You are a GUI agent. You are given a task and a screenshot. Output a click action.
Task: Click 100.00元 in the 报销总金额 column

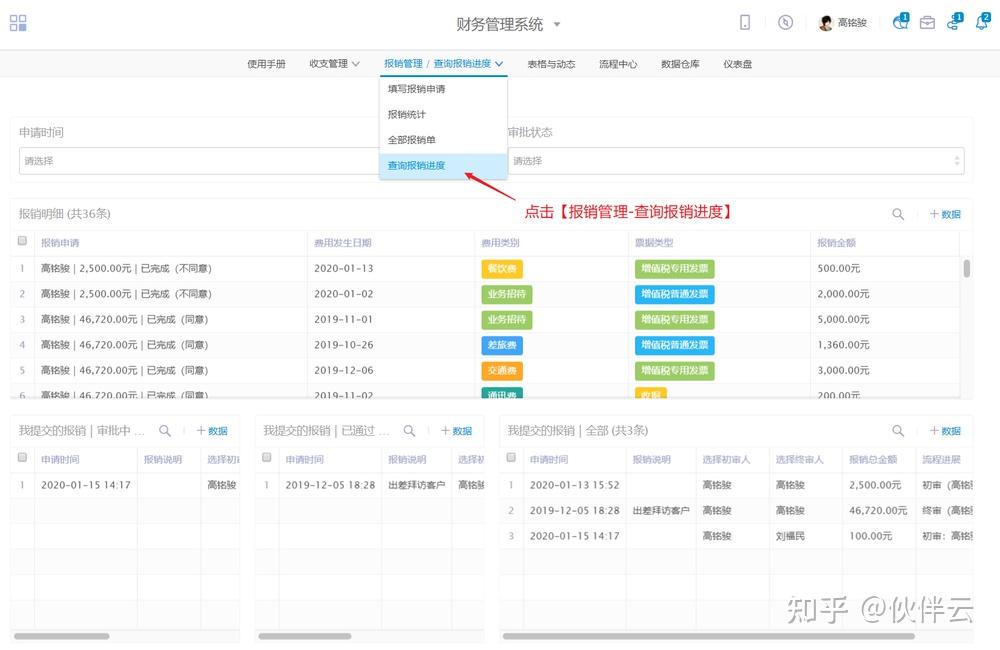(871, 536)
